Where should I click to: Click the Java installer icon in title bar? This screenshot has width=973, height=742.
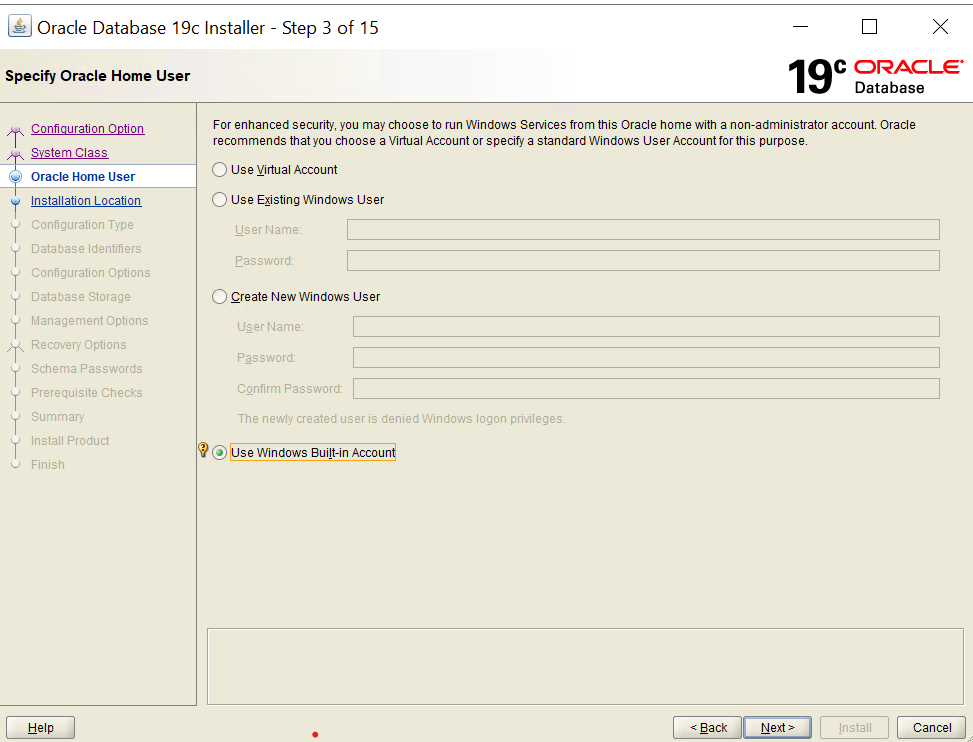click(19, 27)
